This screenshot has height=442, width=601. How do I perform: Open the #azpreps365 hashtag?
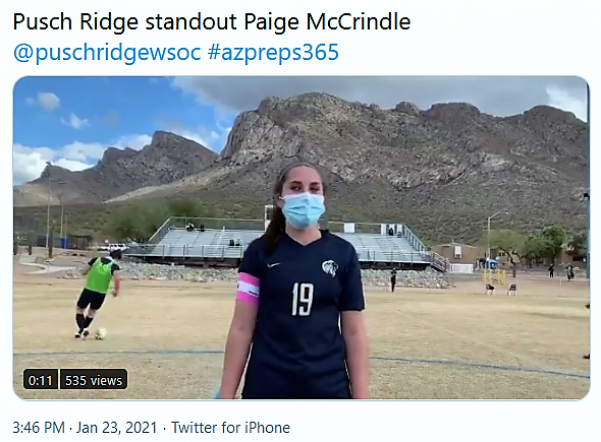[273, 52]
